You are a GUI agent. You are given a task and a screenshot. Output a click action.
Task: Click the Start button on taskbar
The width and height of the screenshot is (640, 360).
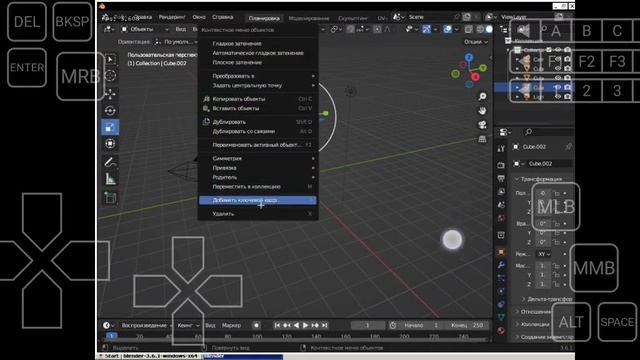coord(108,356)
